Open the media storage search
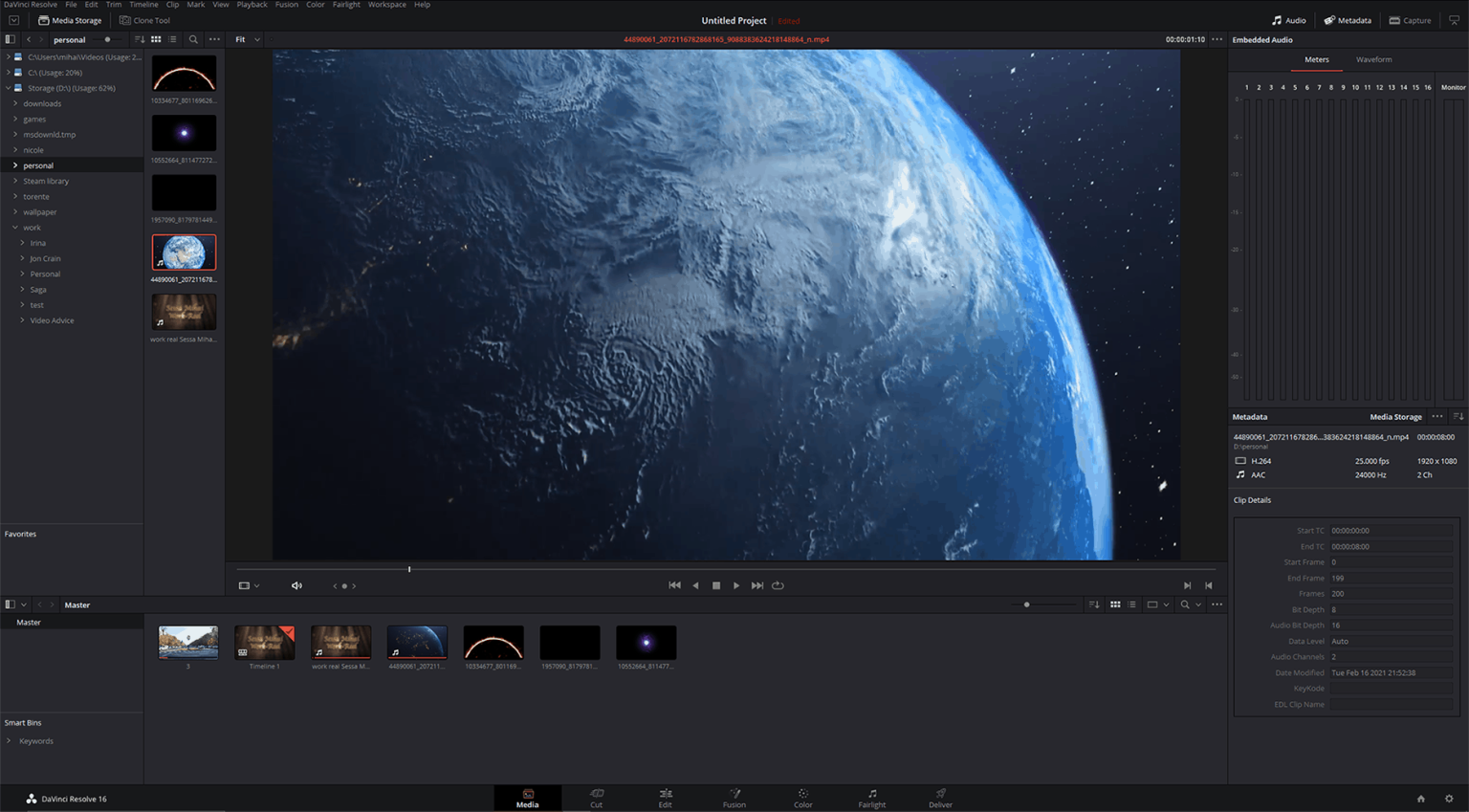Viewport: 1469px width, 812px height. click(x=193, y=39)
